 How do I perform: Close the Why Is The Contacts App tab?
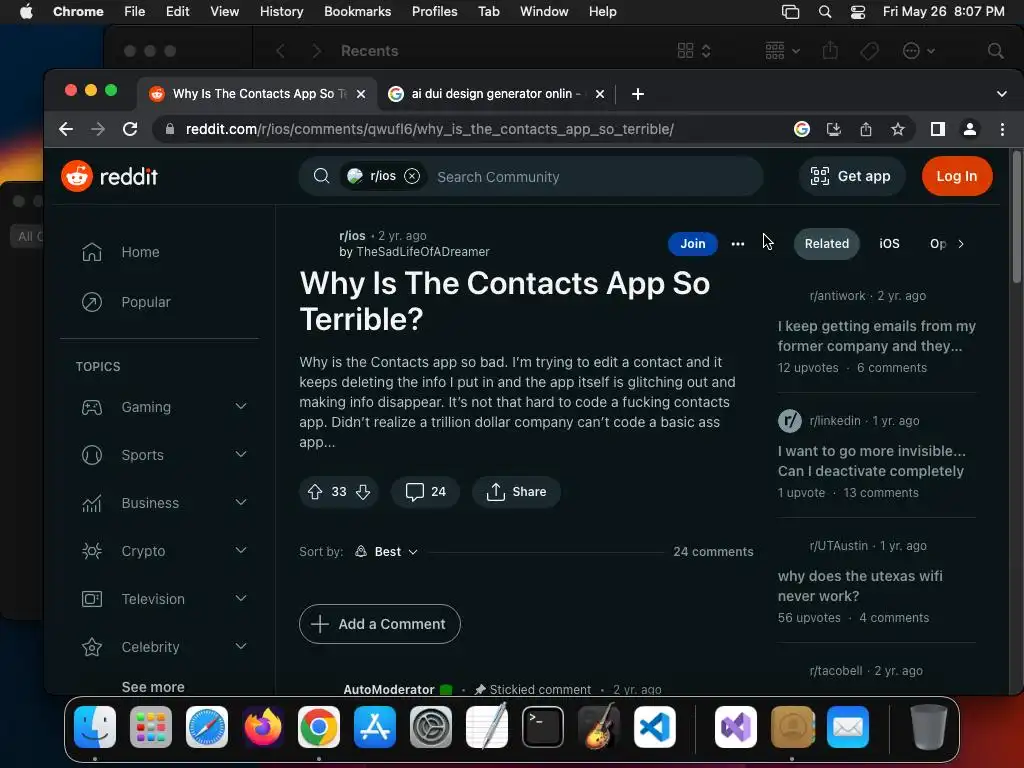[360, 94]
